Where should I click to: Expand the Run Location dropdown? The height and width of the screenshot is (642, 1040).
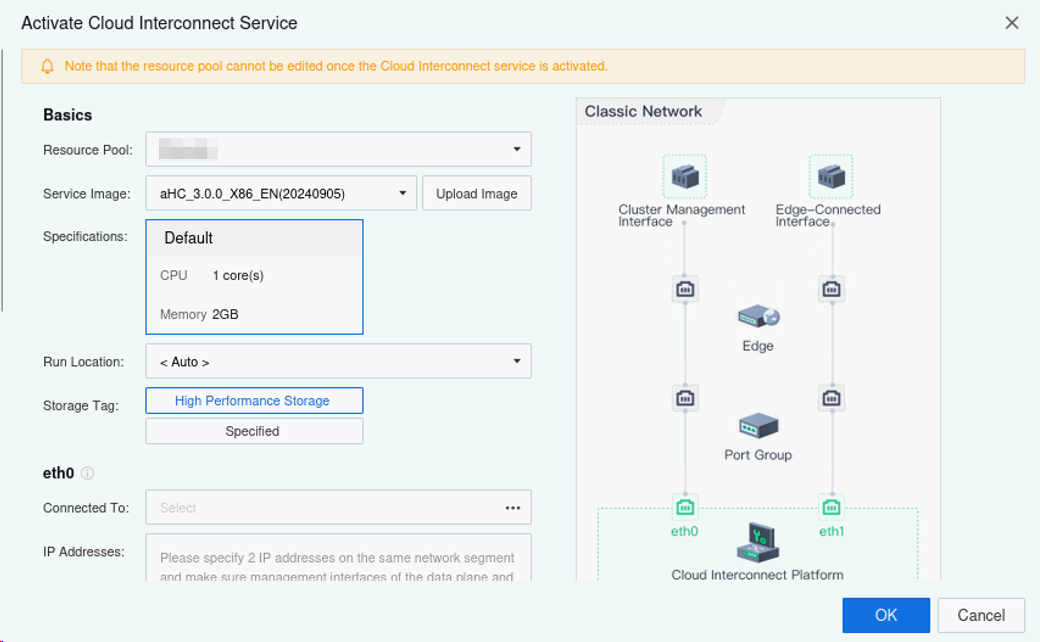point(338,360)
